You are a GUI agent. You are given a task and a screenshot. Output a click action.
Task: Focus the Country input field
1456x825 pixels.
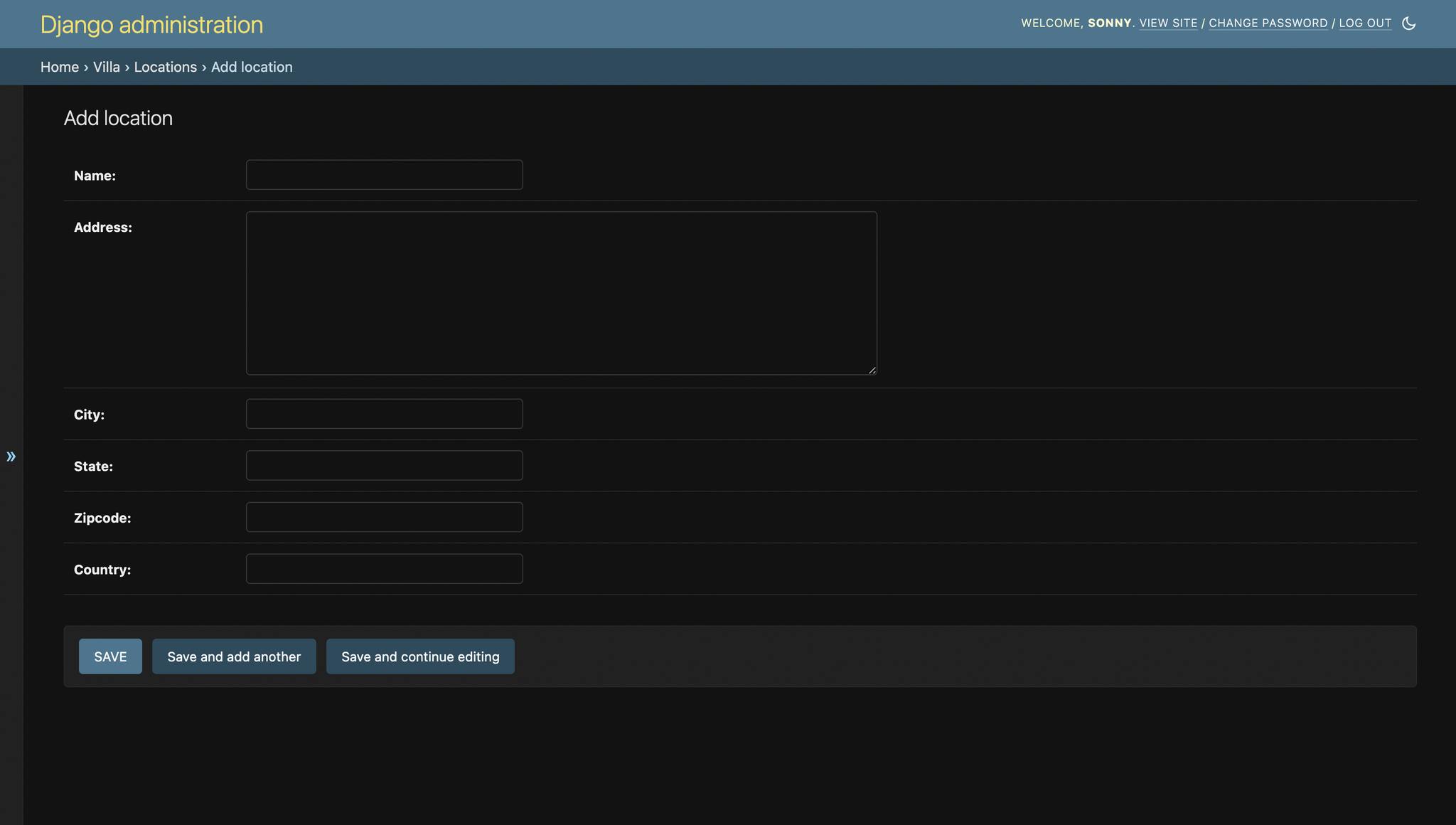384,569
